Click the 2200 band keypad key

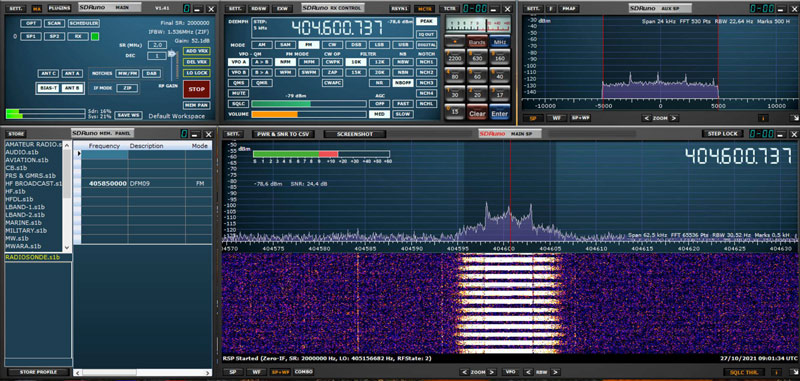tap(455, 58)
